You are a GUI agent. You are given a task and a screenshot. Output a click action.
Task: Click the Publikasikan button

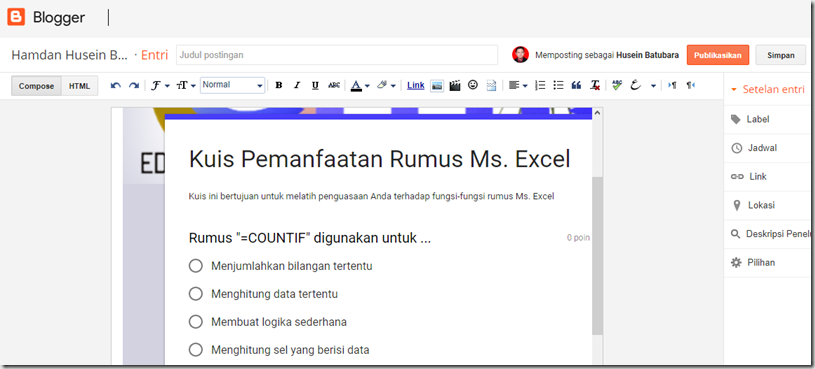point(718,55)
